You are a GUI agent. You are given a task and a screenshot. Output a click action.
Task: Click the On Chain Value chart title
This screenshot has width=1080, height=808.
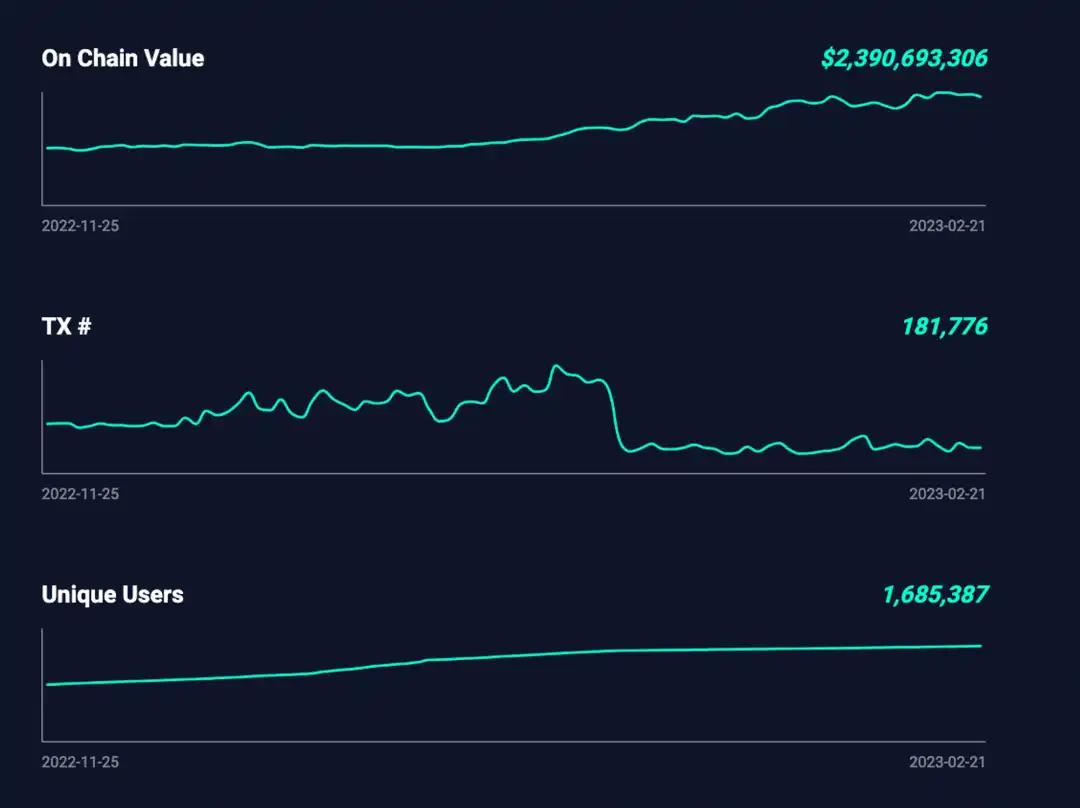click(x=122, y=59)
